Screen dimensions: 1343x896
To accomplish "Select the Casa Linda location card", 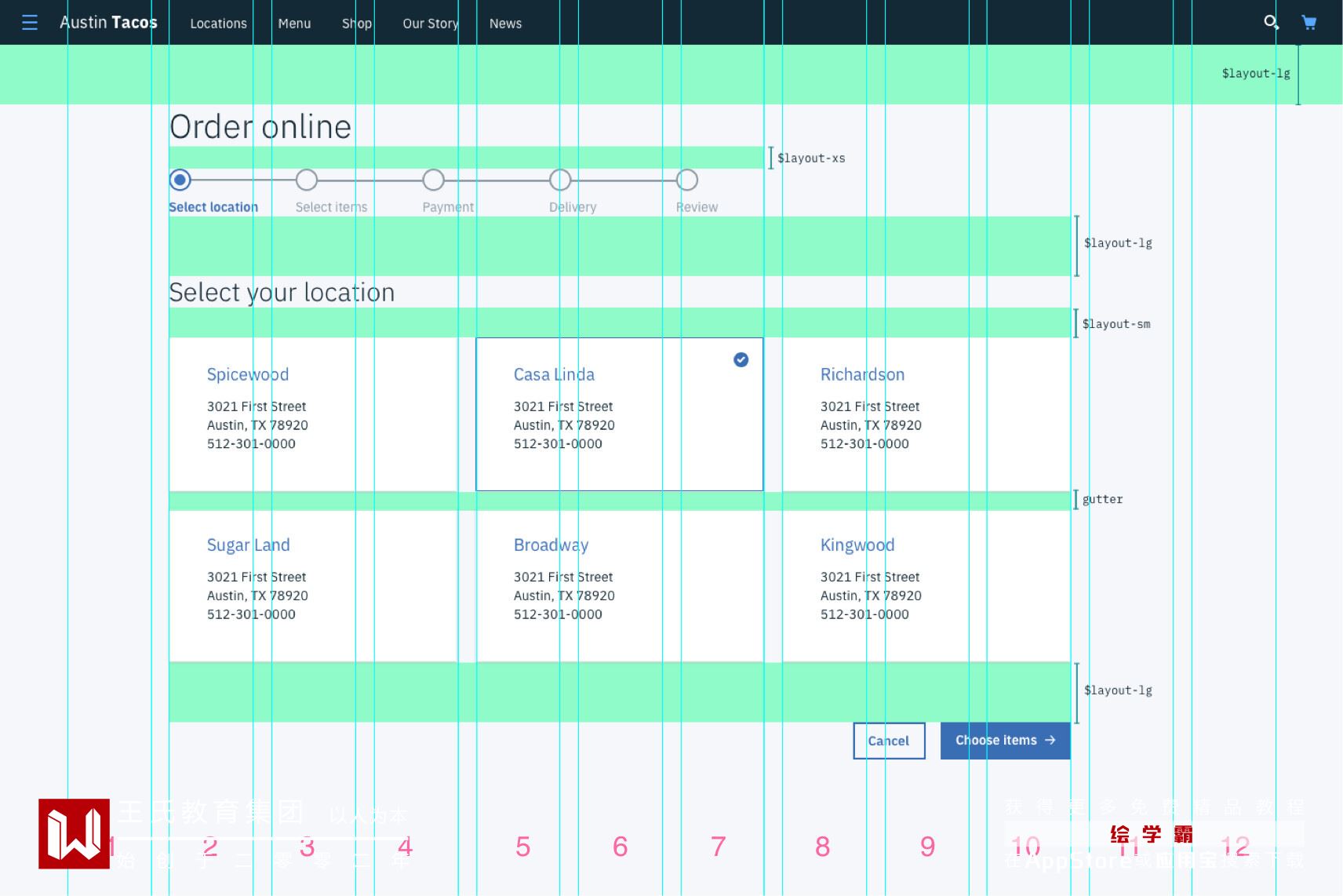I will 620,414.
